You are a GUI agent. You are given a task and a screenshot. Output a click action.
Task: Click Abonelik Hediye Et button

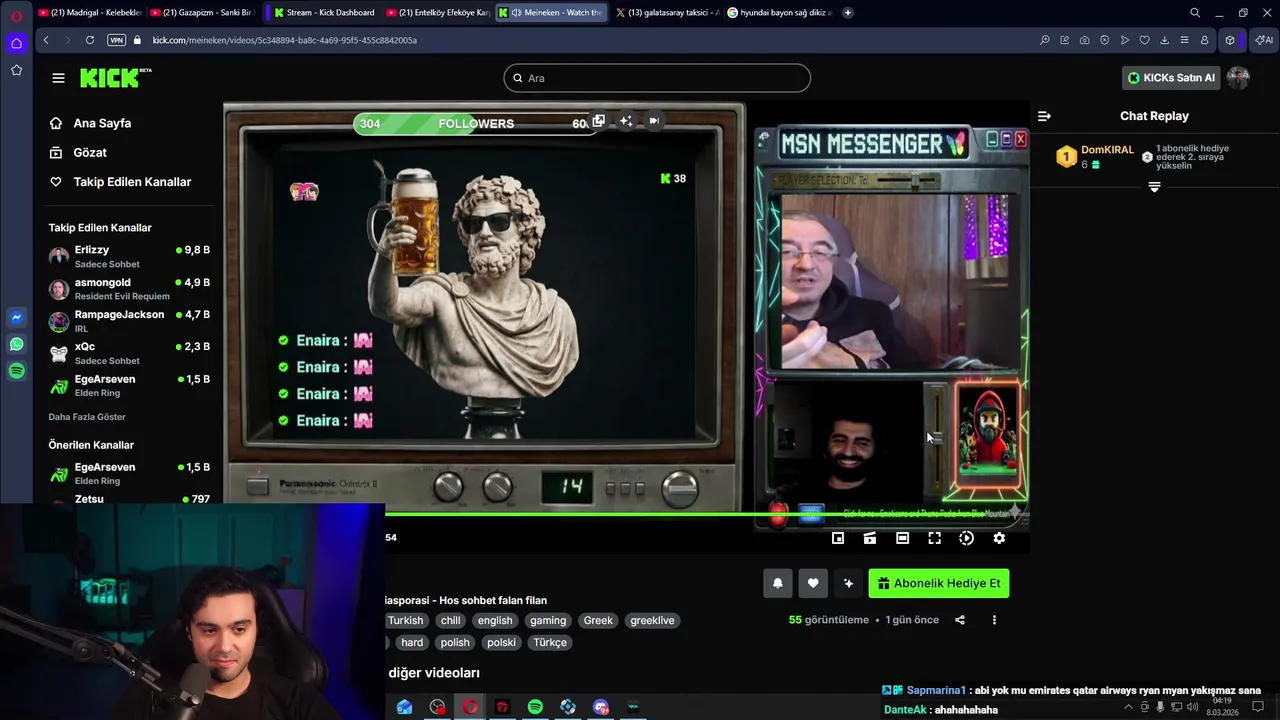tap(939, 583)
